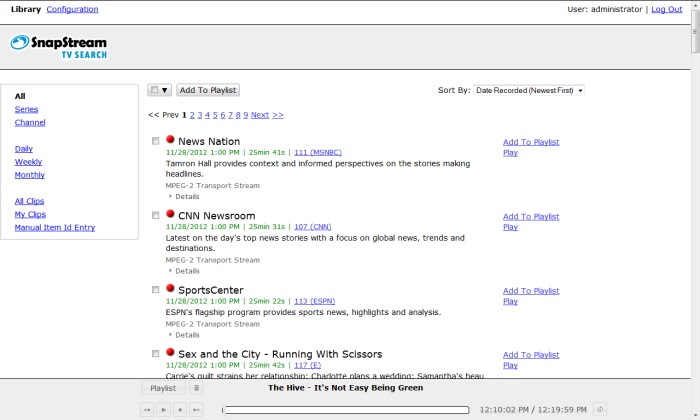Click the vertical scrollbar thumb

coord(695,31)
